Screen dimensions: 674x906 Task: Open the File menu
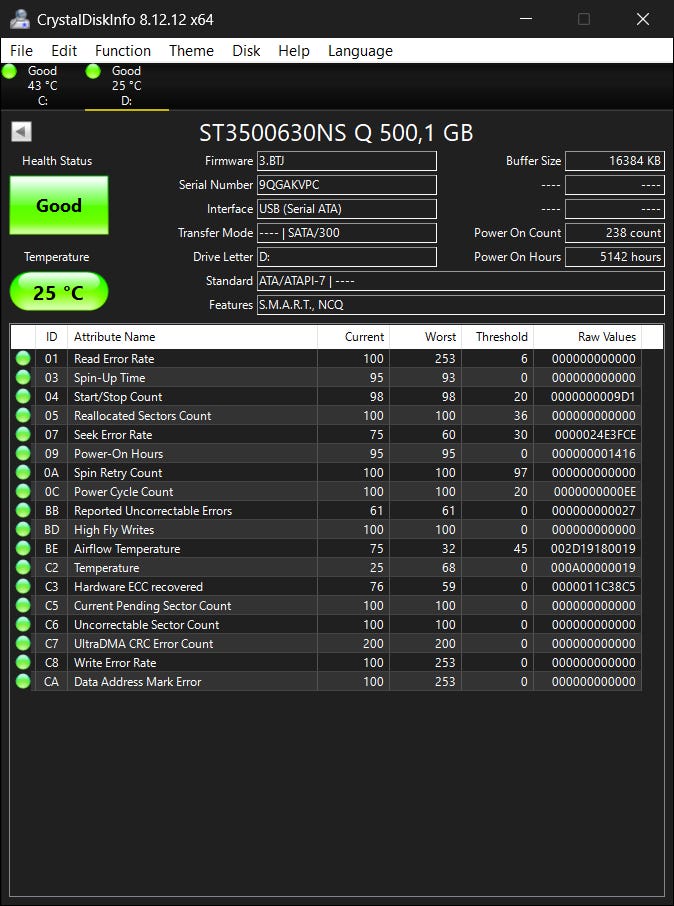click(21, 51)
